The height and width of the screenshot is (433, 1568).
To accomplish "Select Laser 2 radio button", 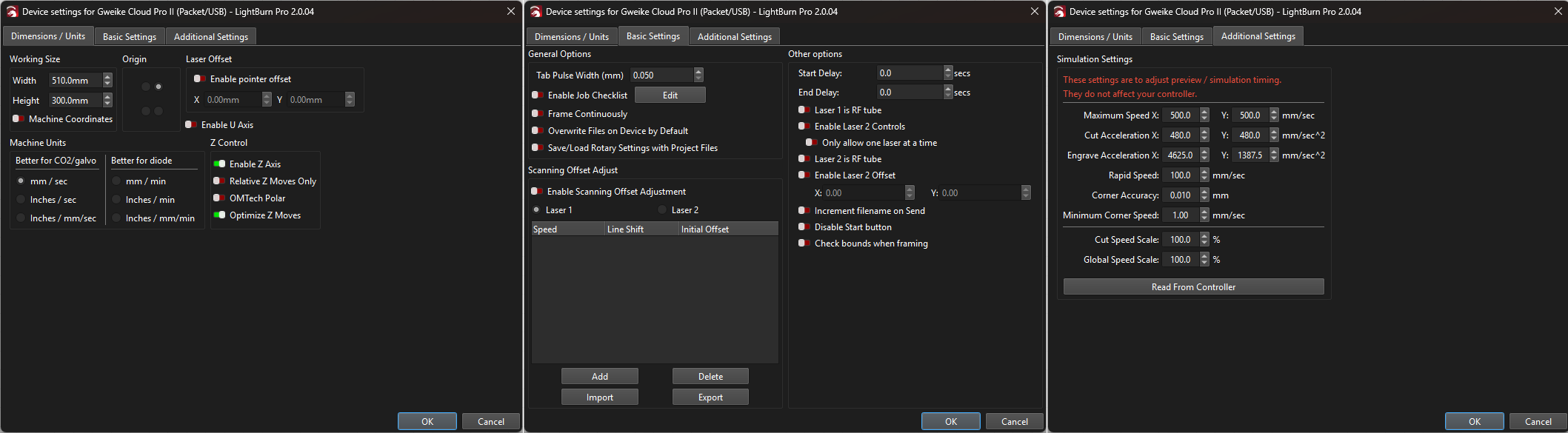I will tap(662, 210).
